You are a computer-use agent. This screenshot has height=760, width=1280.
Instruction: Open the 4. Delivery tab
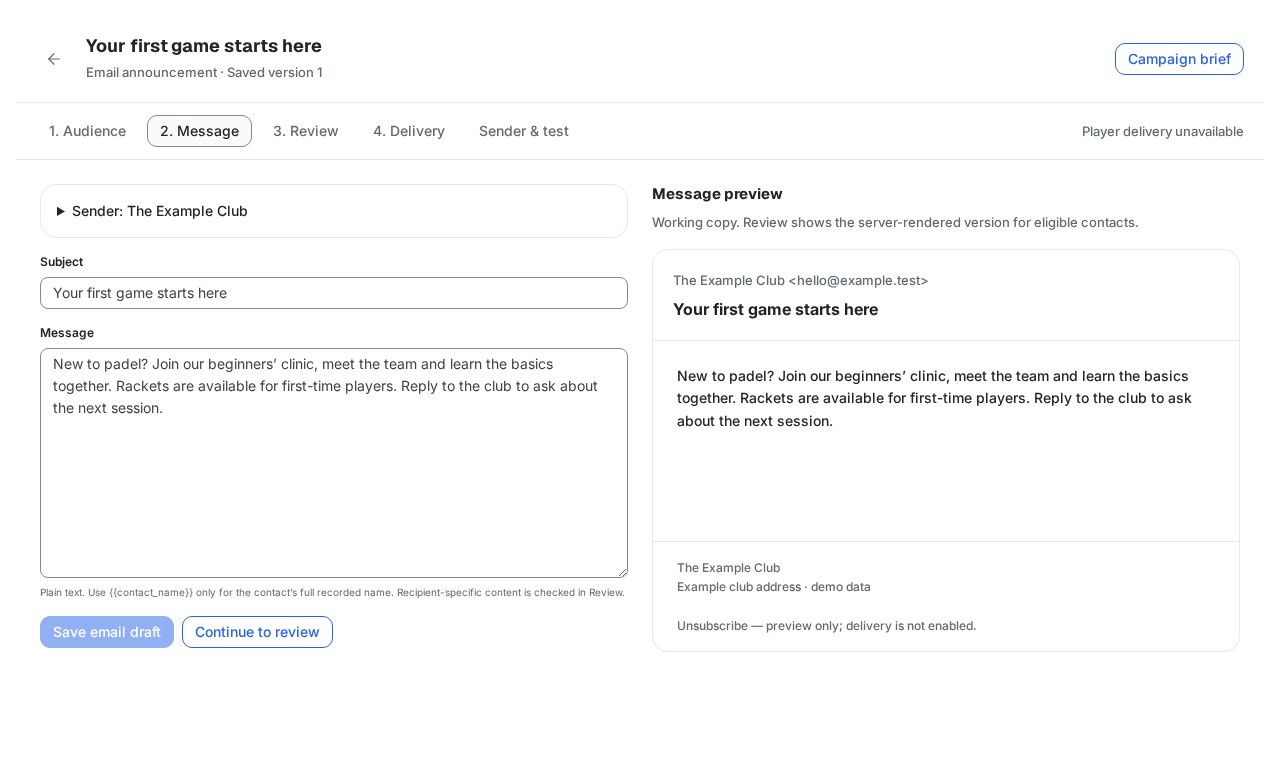click(x=409, y=131)
